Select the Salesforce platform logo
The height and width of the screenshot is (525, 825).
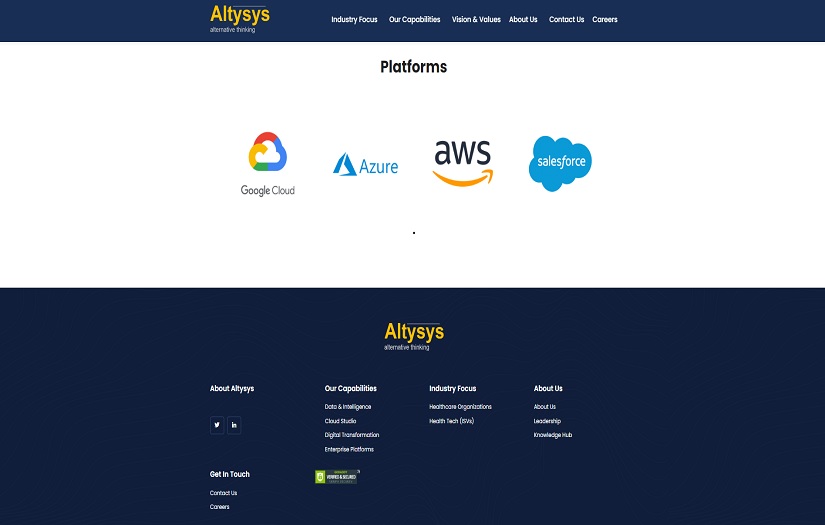[x=560, y=164]
